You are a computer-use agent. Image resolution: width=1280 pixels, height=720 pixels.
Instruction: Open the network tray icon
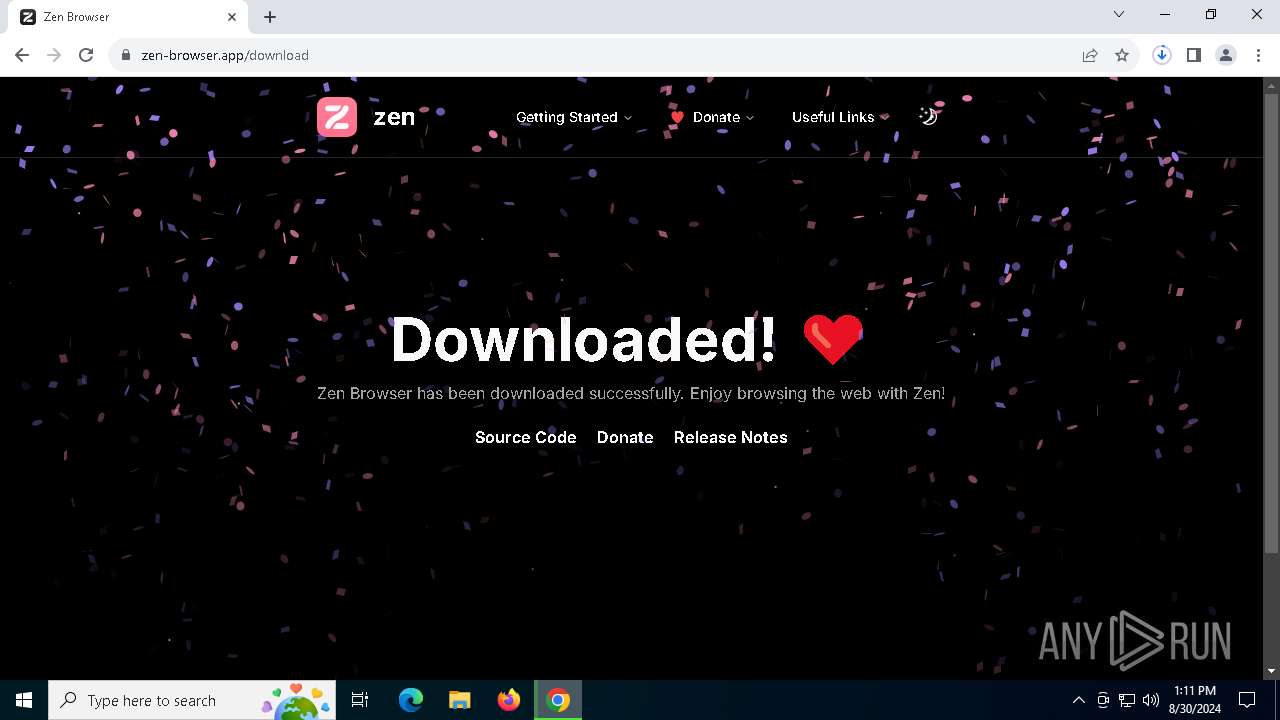(x=1127, y=700)
